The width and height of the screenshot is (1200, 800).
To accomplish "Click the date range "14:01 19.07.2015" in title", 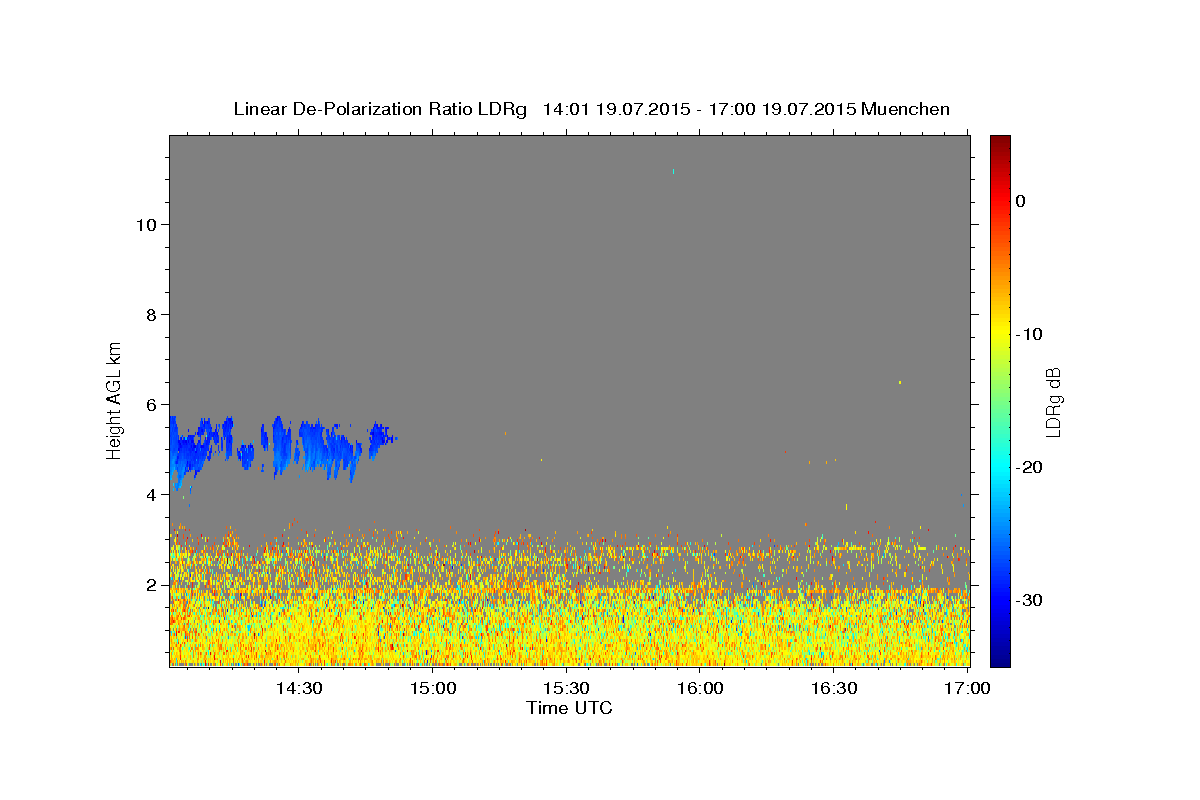I will coord(614,109).
